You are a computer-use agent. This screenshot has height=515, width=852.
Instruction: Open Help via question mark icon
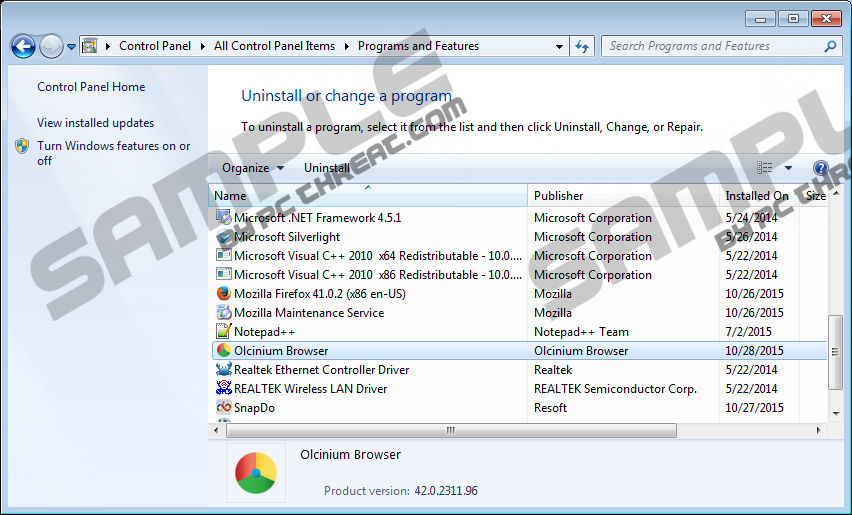(x=820, y=168)
